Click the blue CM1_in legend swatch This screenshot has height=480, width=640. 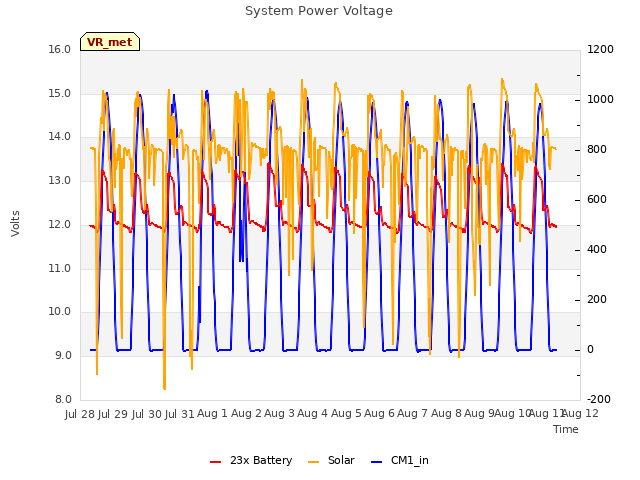(376, 462)
